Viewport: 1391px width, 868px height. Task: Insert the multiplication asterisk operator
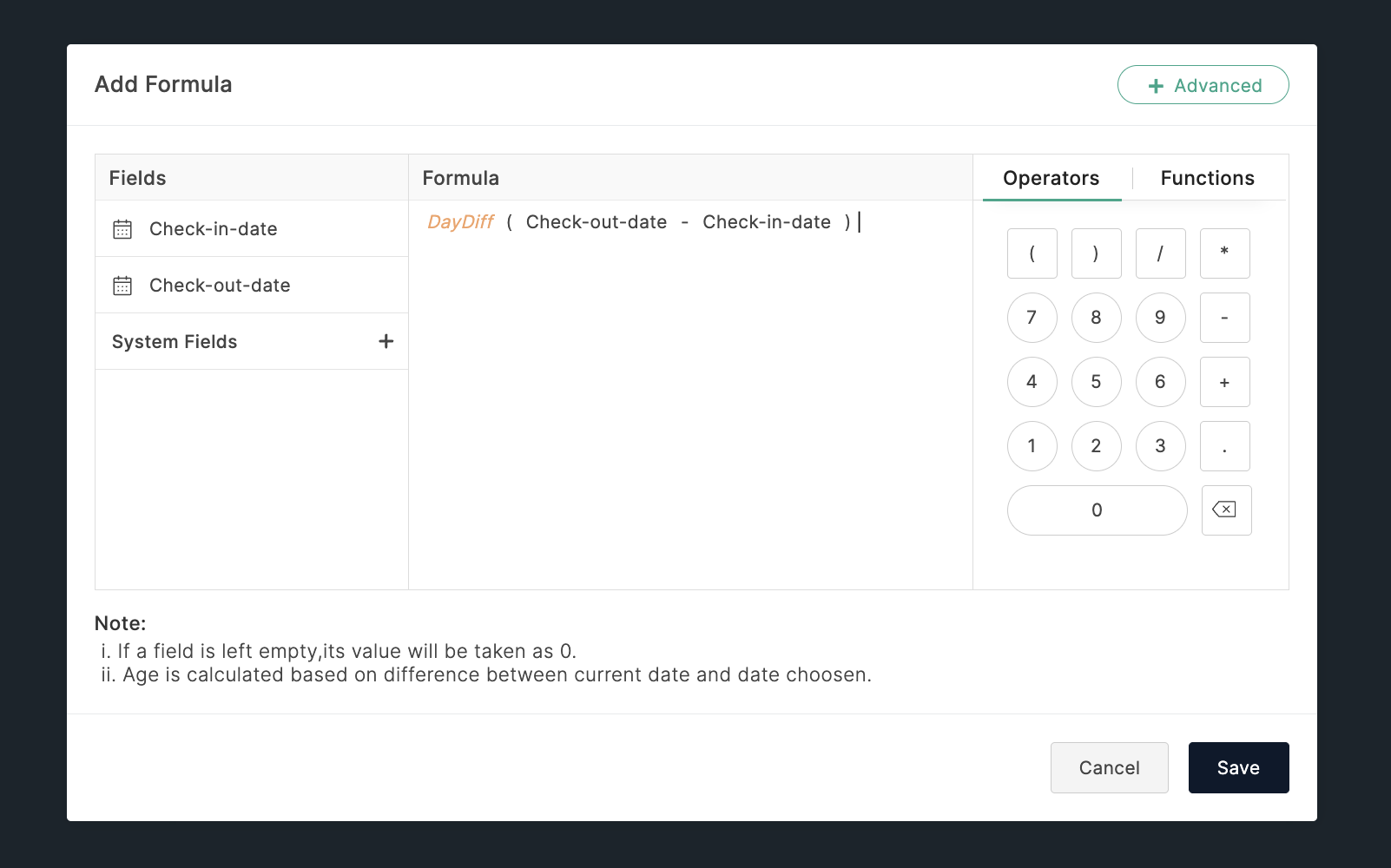pos(1224,253)
